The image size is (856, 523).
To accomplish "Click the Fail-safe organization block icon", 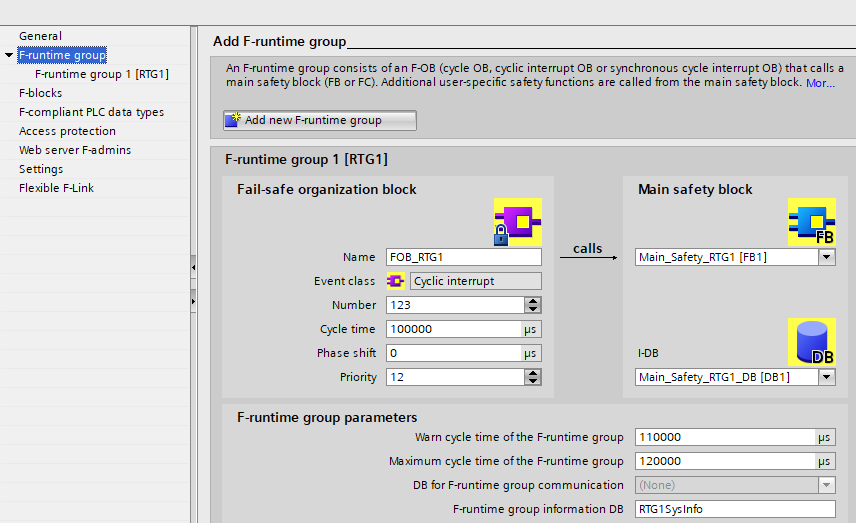I will 517,221.
